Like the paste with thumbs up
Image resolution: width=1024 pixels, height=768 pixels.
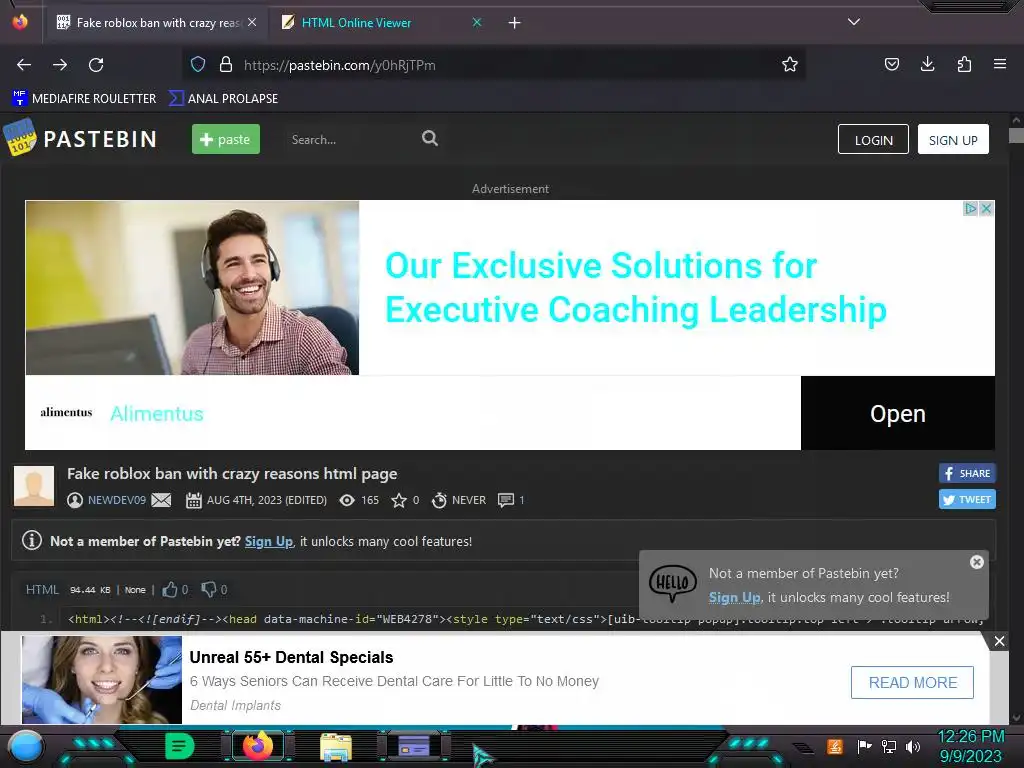click(170, 590)
